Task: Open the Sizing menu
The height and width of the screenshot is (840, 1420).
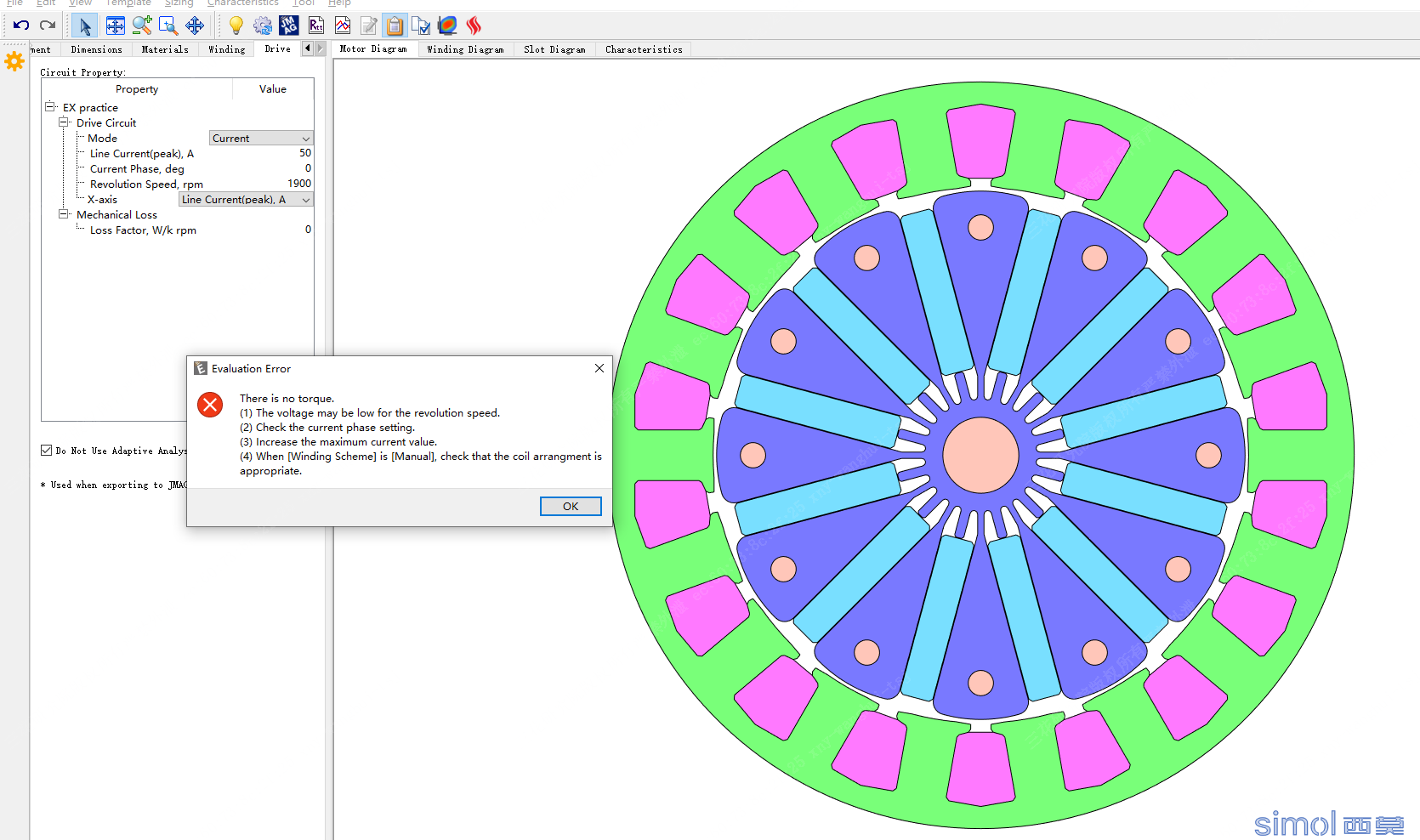Action: pyautogui.click(x=179, y=3)
